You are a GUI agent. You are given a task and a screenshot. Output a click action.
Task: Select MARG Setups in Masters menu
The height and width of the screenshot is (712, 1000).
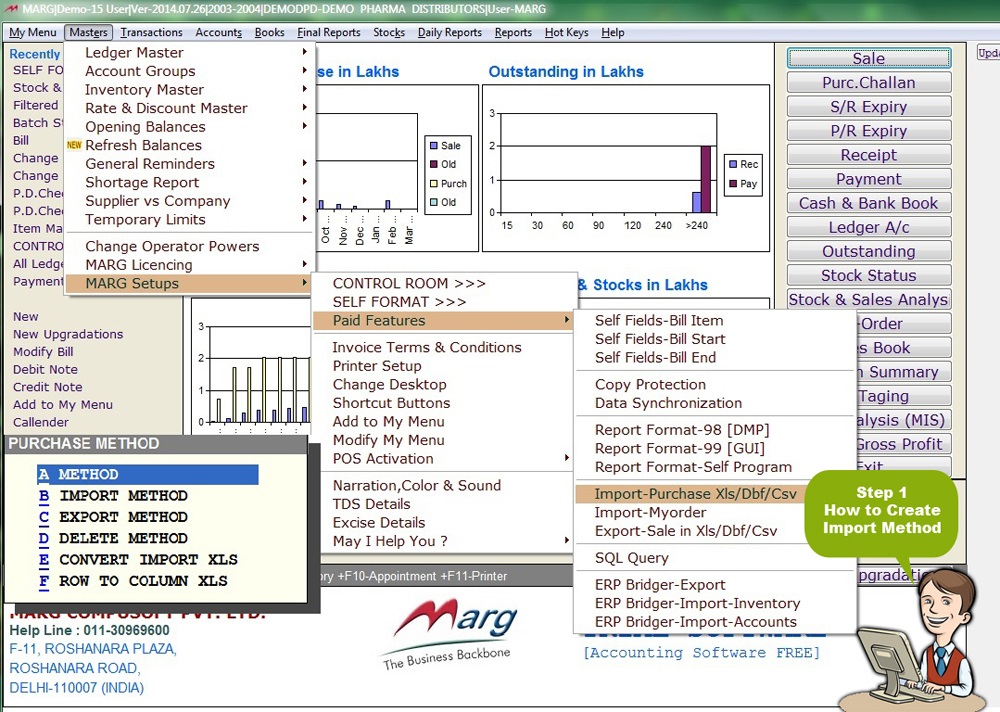189,283
